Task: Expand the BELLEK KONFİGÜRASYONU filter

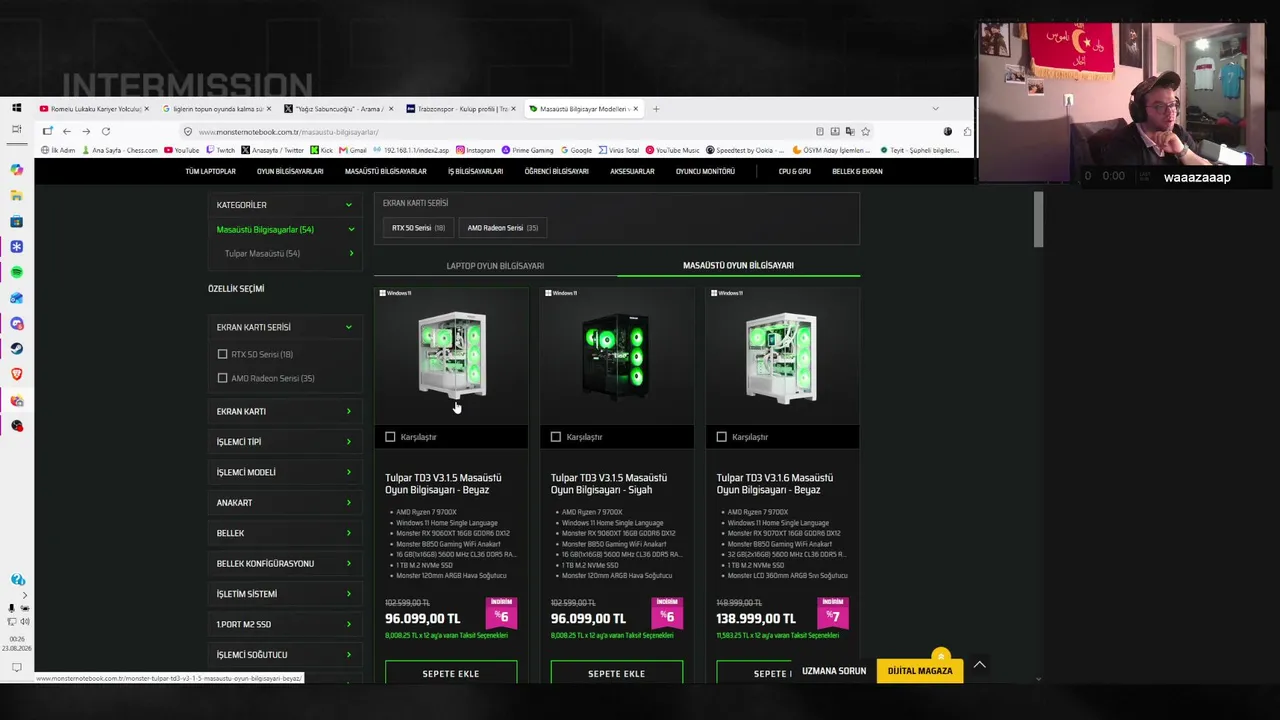Action: pos(284,563)
